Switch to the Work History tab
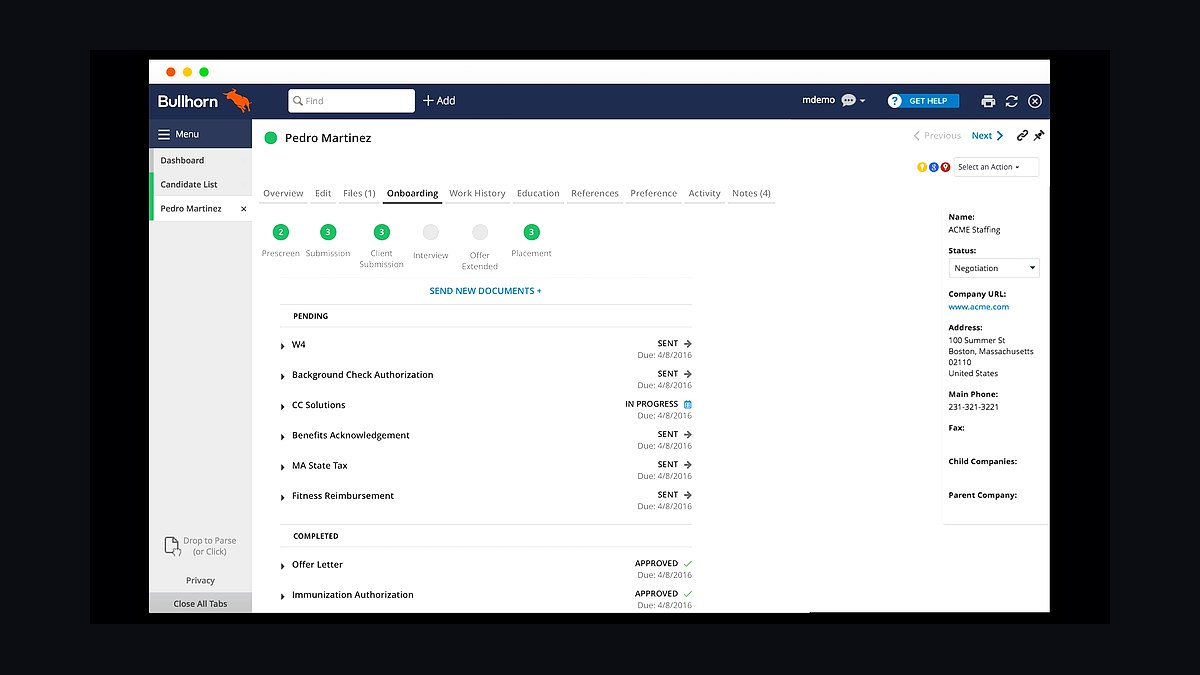1200x675 pixels. tap(477, 193)
